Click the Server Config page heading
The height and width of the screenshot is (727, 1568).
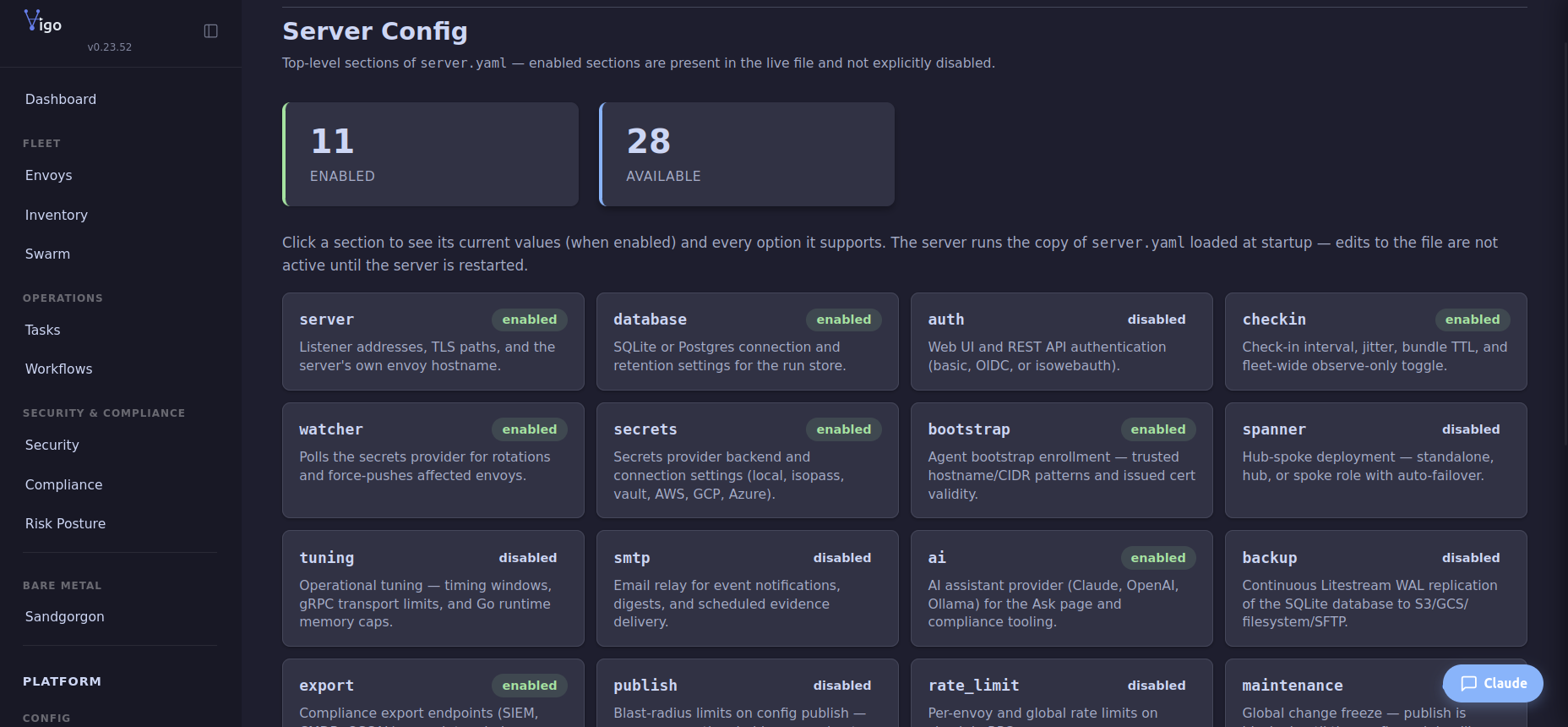pos(375,31)
